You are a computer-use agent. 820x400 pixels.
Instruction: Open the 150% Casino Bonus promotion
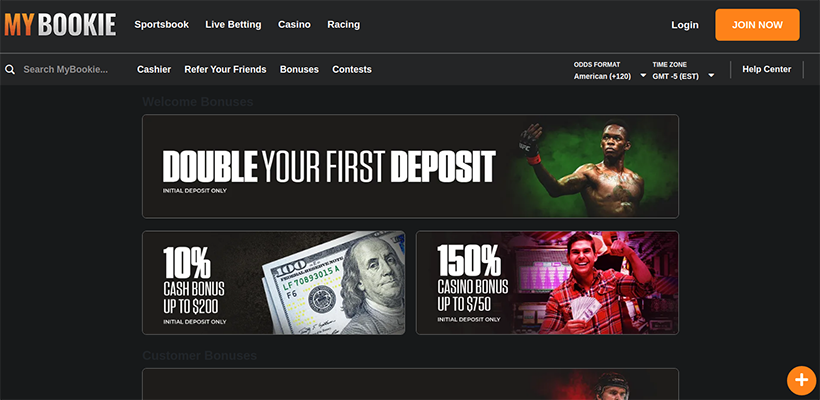coord(547,282)
